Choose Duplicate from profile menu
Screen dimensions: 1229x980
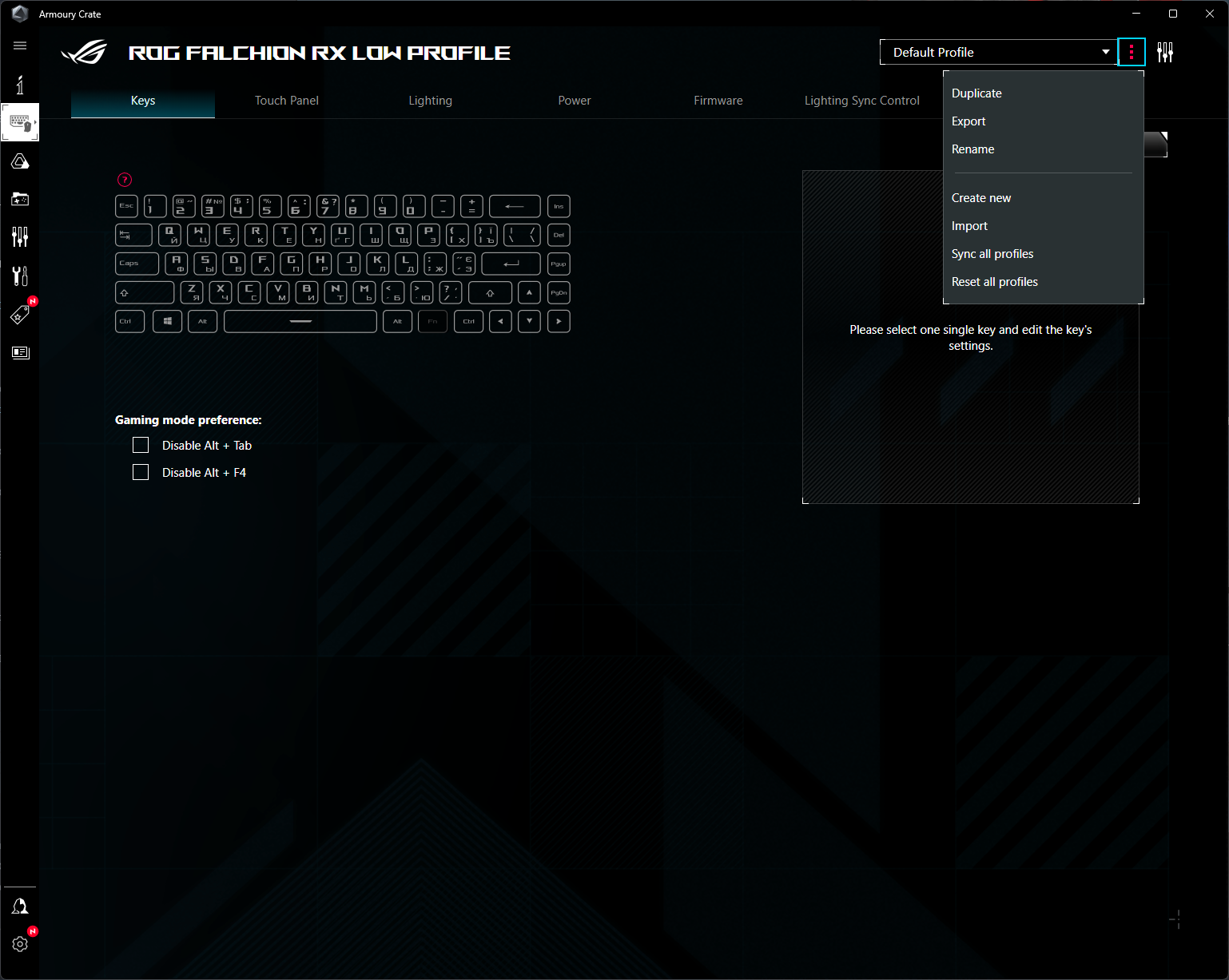(1044, 93)
